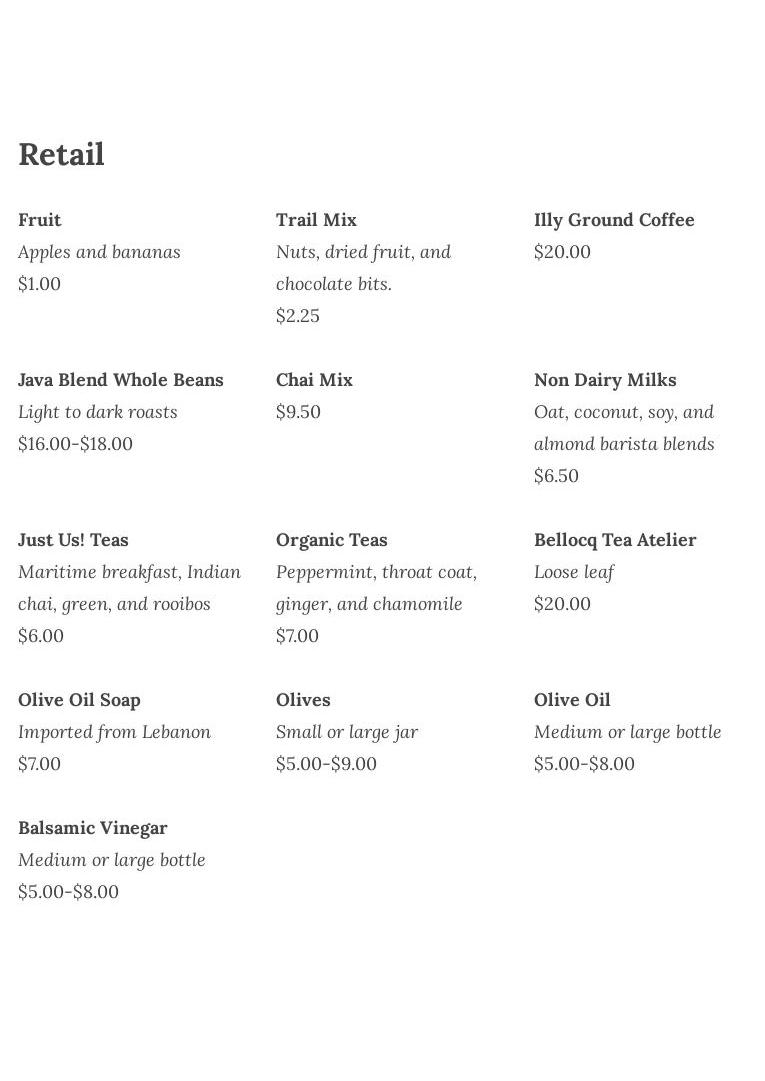Select the Organic Teas item name
765x1081 pixels.
[x=331, y=540]
